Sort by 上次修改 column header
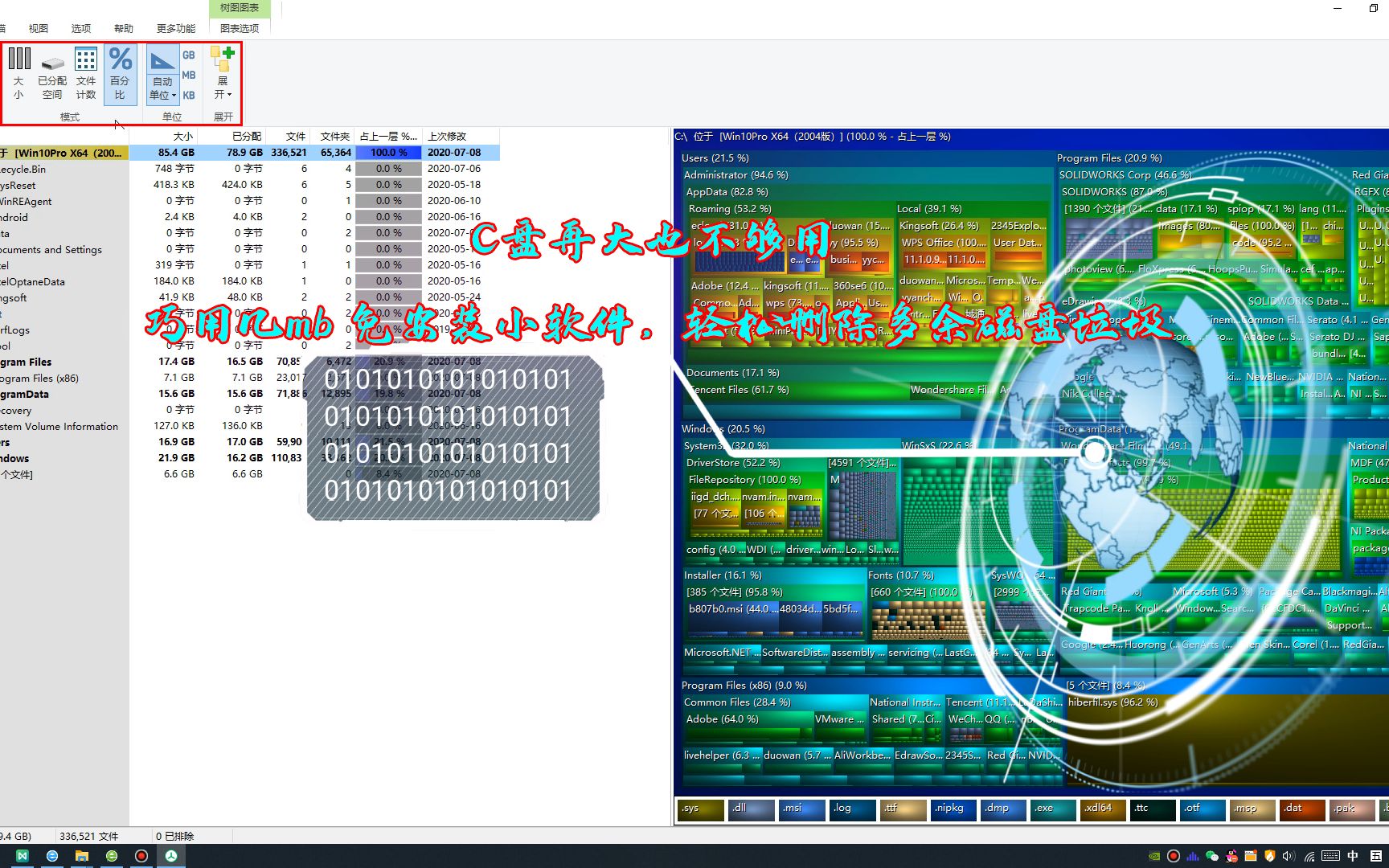Screen dimensions: 1389x868 [447, 137]
